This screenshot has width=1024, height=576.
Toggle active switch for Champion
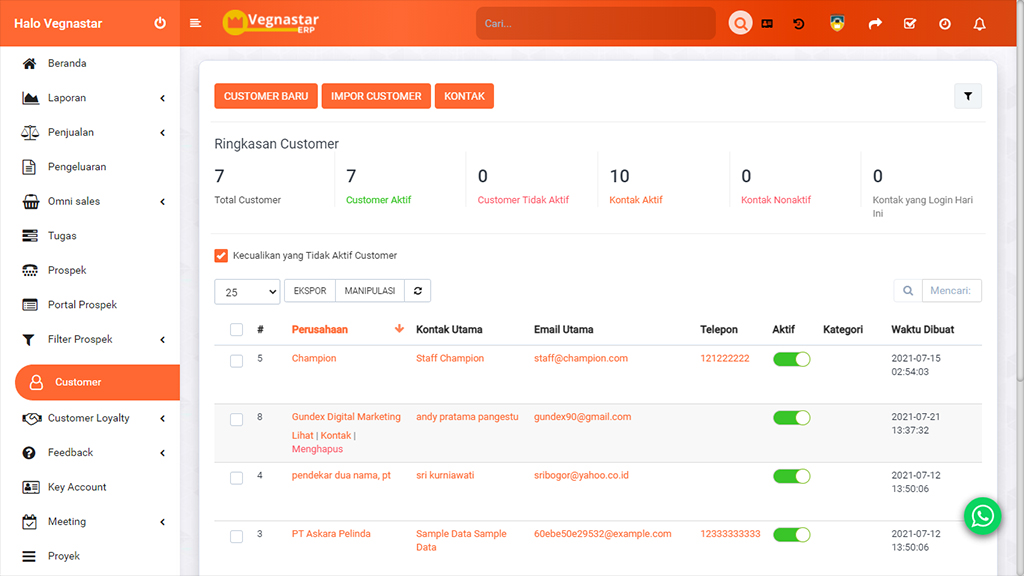pos(791,359)
